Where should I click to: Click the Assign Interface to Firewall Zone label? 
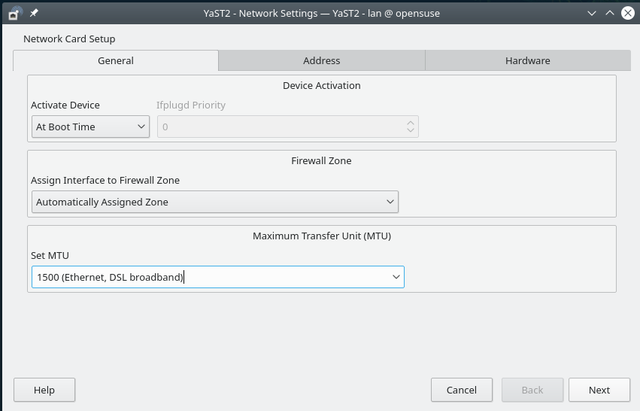(x=105, y=180)
